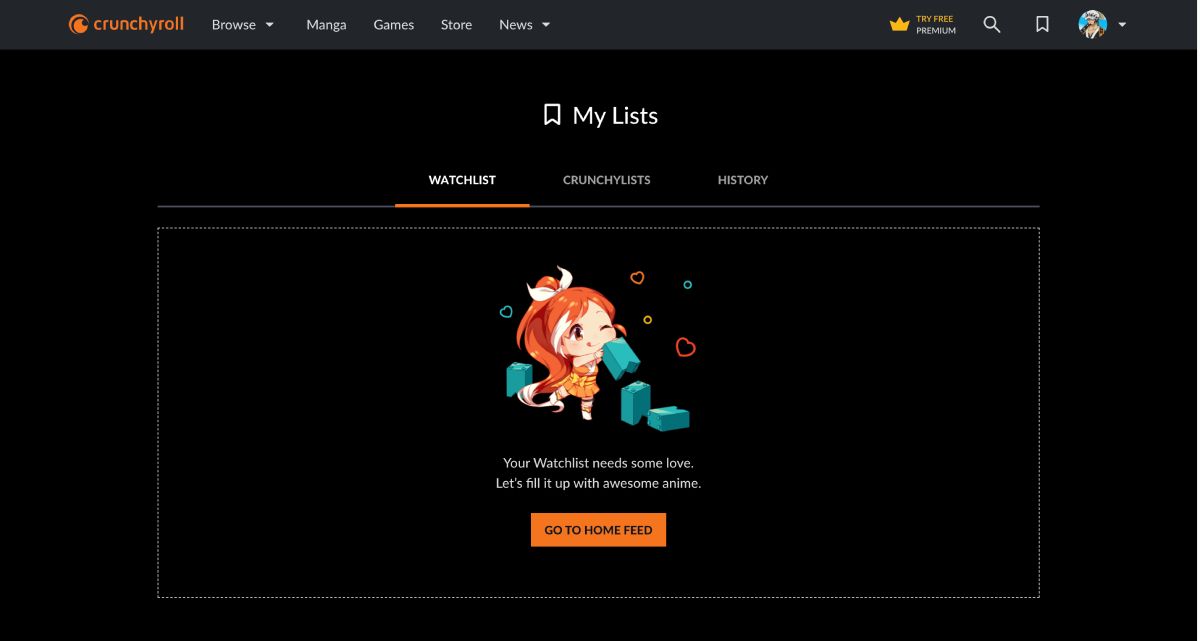Select the Watchlist tab

click(462, 180)
